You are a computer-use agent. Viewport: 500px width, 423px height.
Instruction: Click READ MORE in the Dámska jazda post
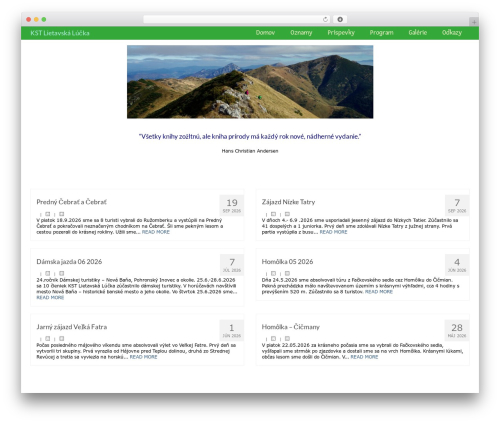(x=50, y=297)
